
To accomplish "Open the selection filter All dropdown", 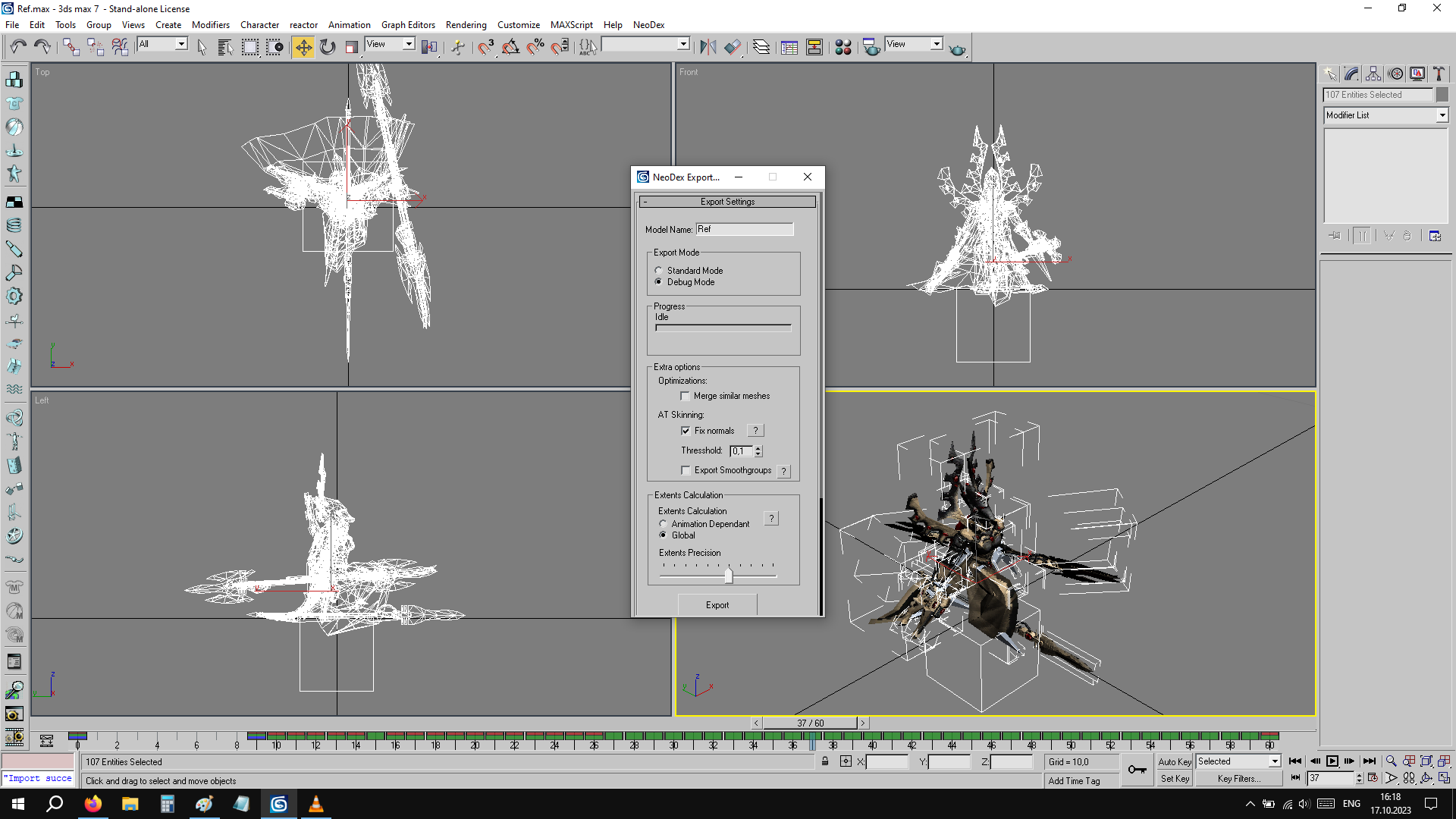I will [181, 44].
